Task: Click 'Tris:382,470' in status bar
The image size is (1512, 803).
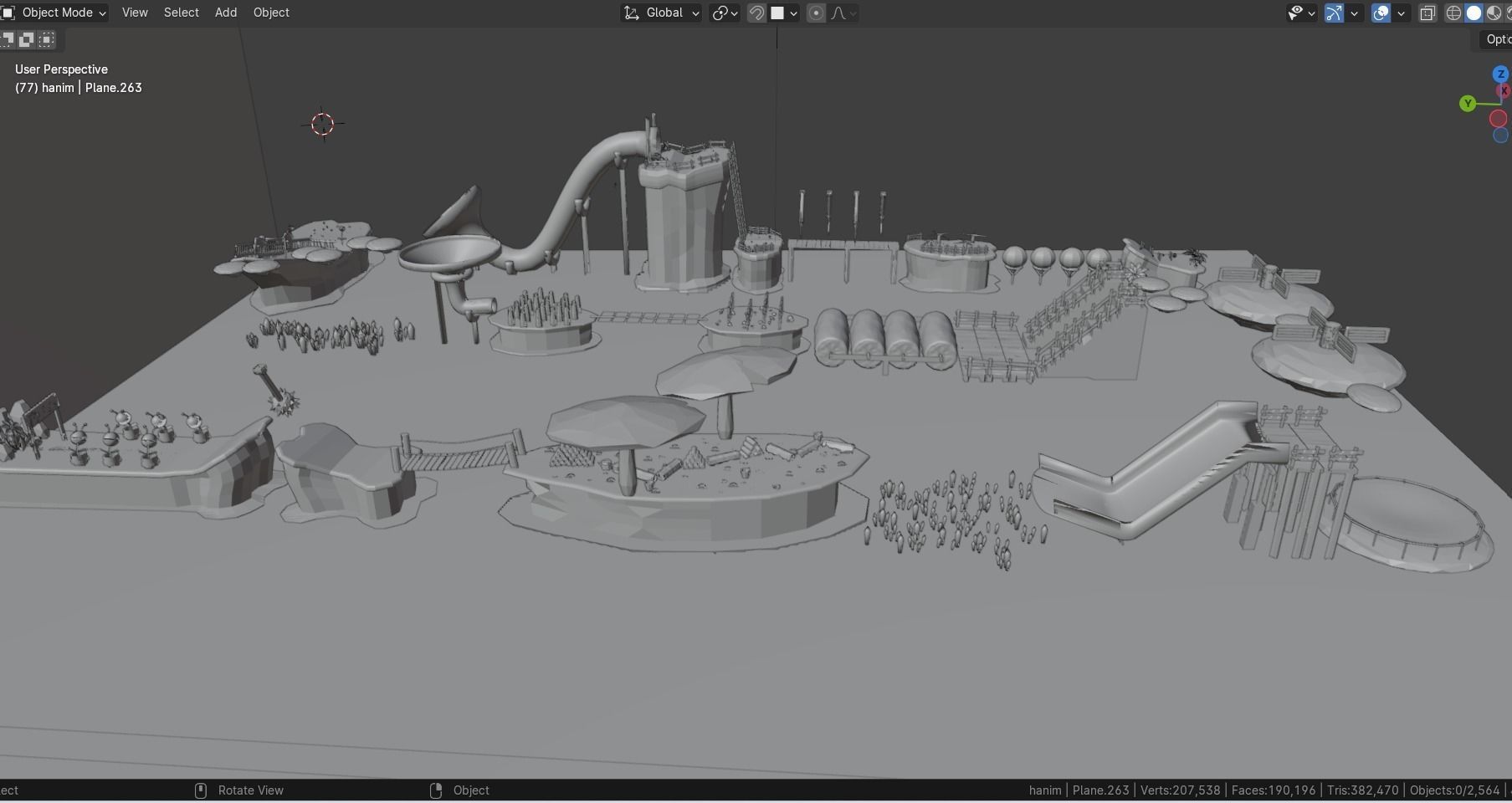Action: point(1362,790)
